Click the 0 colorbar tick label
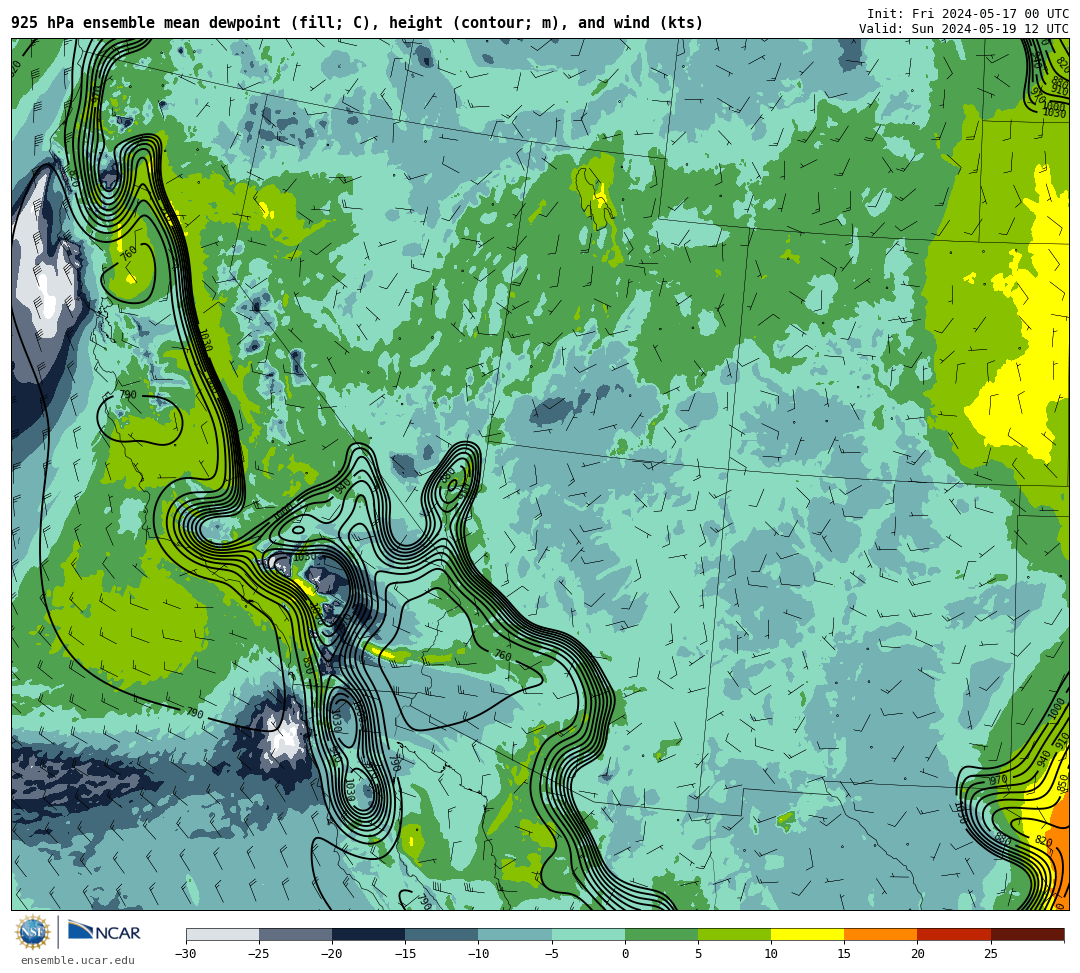This screenshot has height=973, width=1080. (625, 954)
